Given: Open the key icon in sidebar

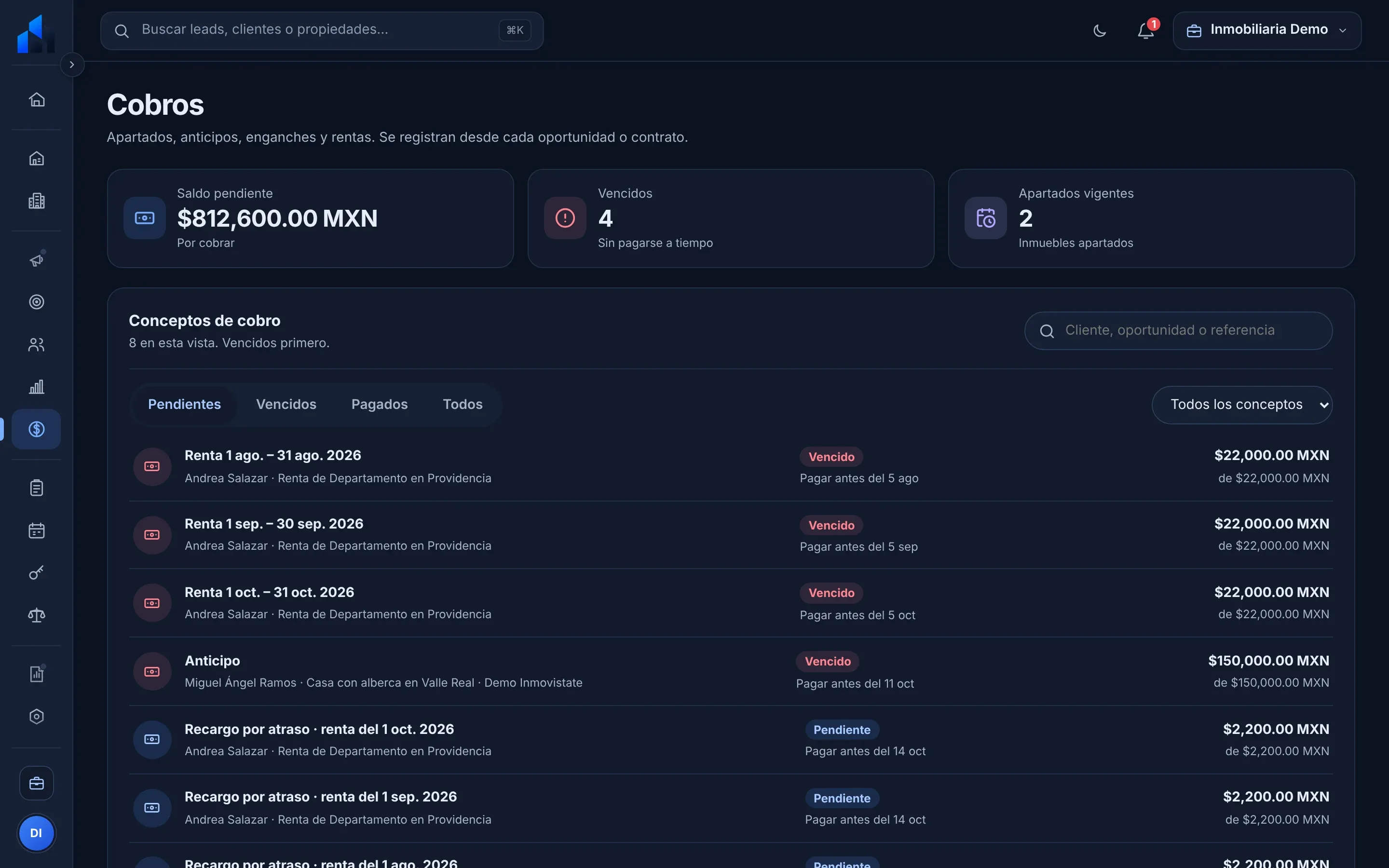Looking at the screenshot, I should point(37,573).
